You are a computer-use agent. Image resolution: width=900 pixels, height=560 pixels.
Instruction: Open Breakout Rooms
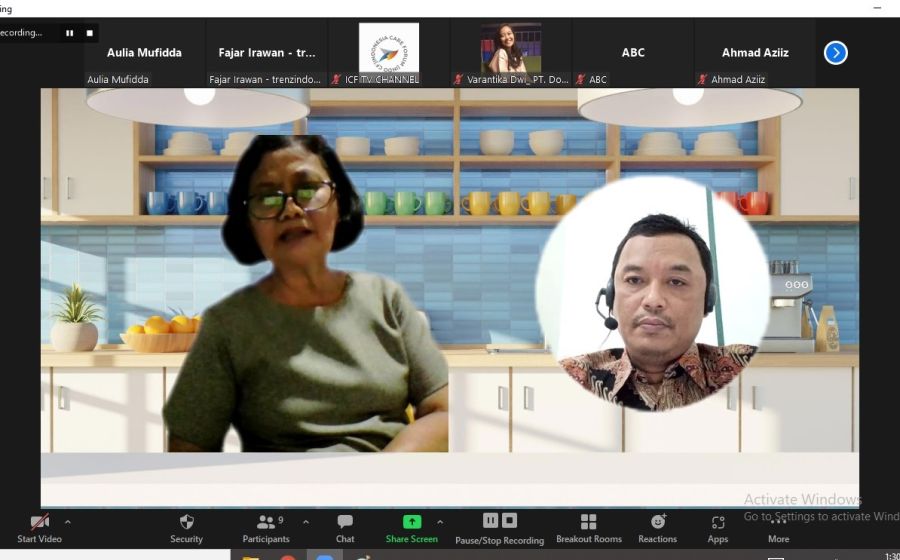pyautogui.click(x=588, y=527)
